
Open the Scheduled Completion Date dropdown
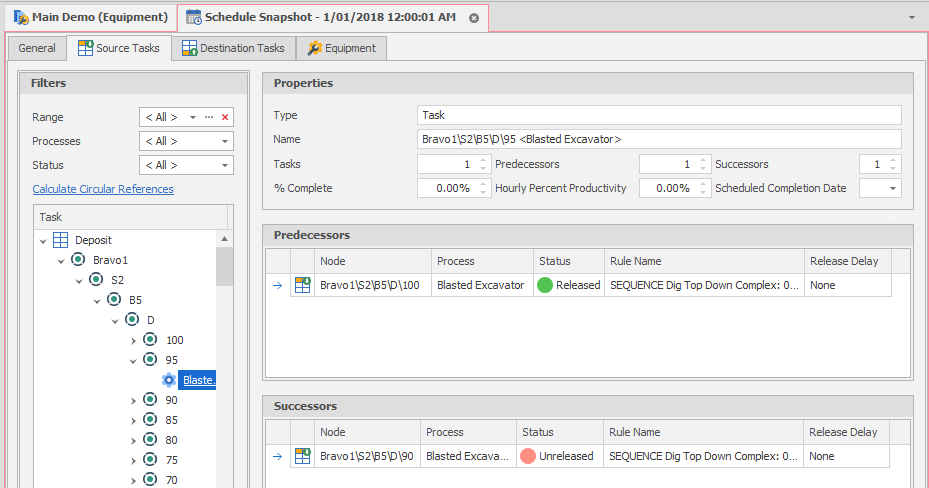[x=893, y=188]
